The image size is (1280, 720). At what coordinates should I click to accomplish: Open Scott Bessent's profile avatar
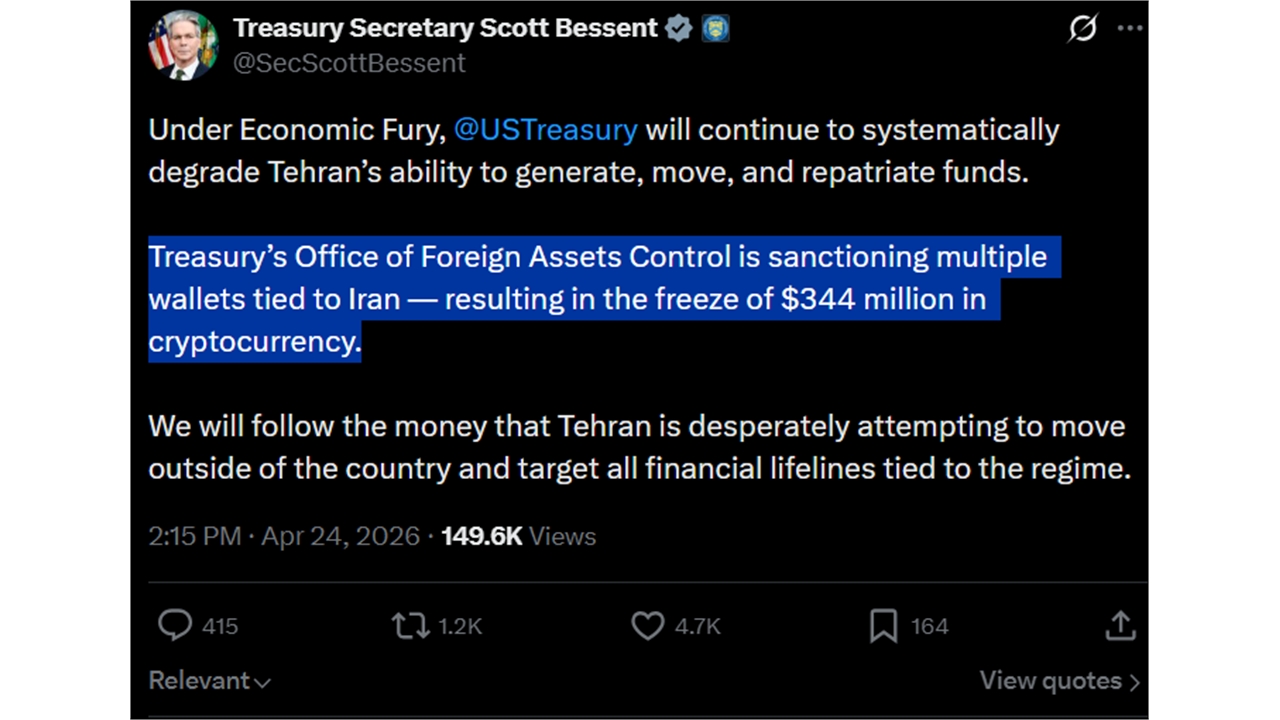click(183, 45)
